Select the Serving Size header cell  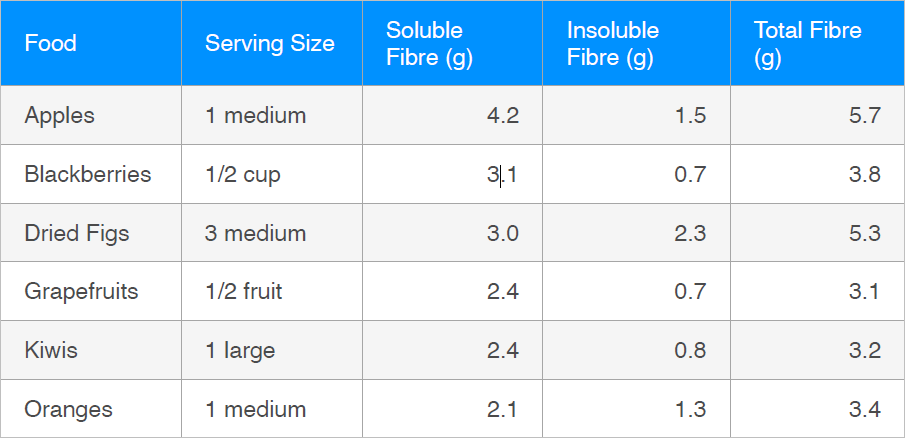click(272, 43)
